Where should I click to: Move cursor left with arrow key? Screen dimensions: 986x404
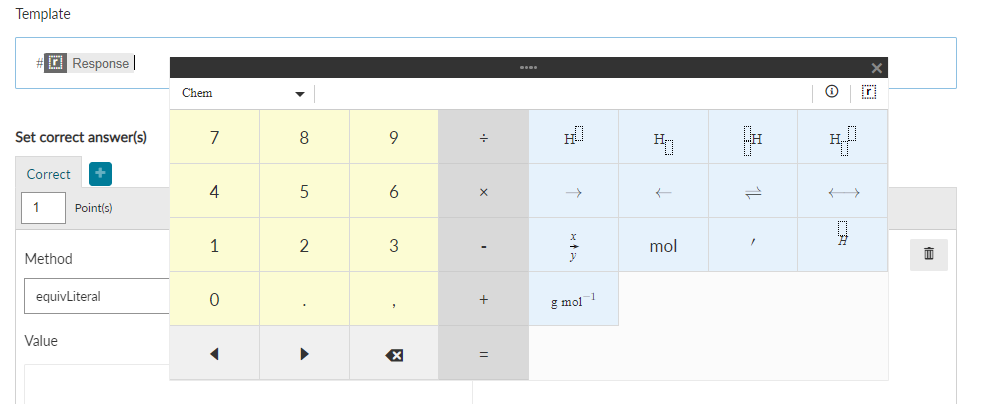coord(214,354)
